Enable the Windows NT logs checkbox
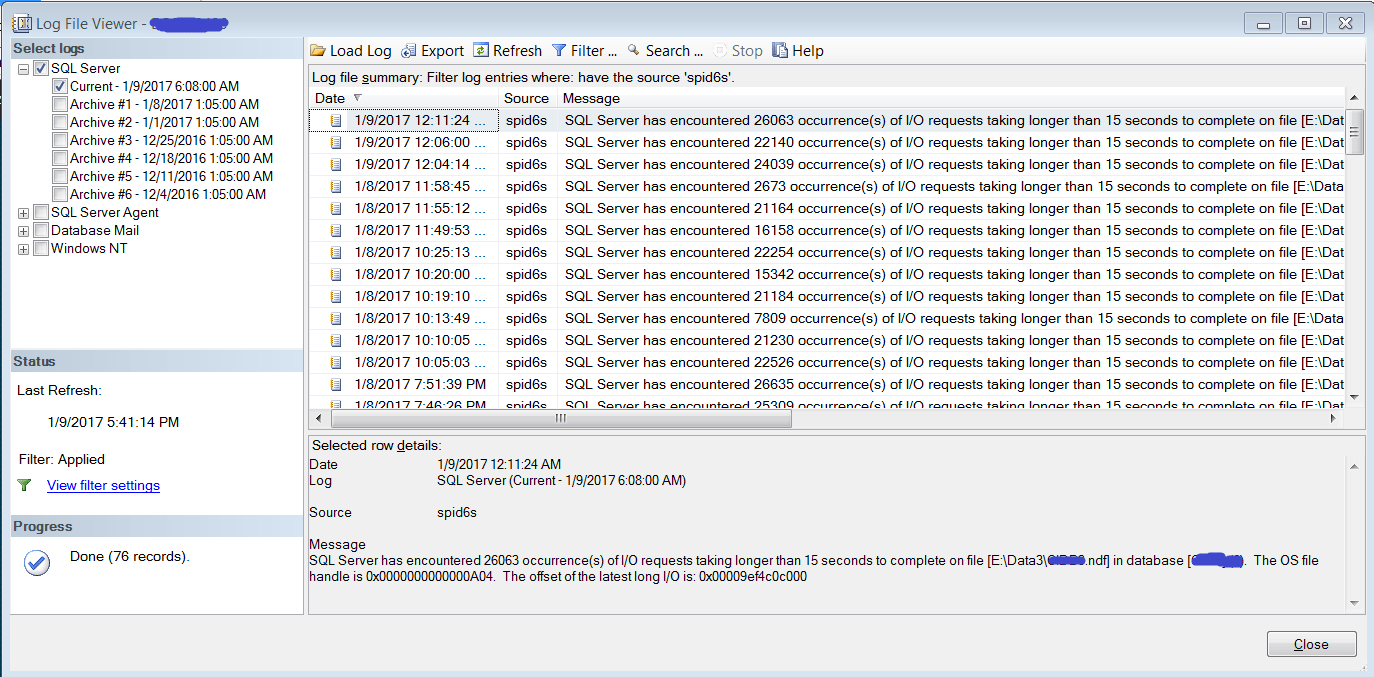The width and height of the screenshot is (1374, 677). [41, 249]
